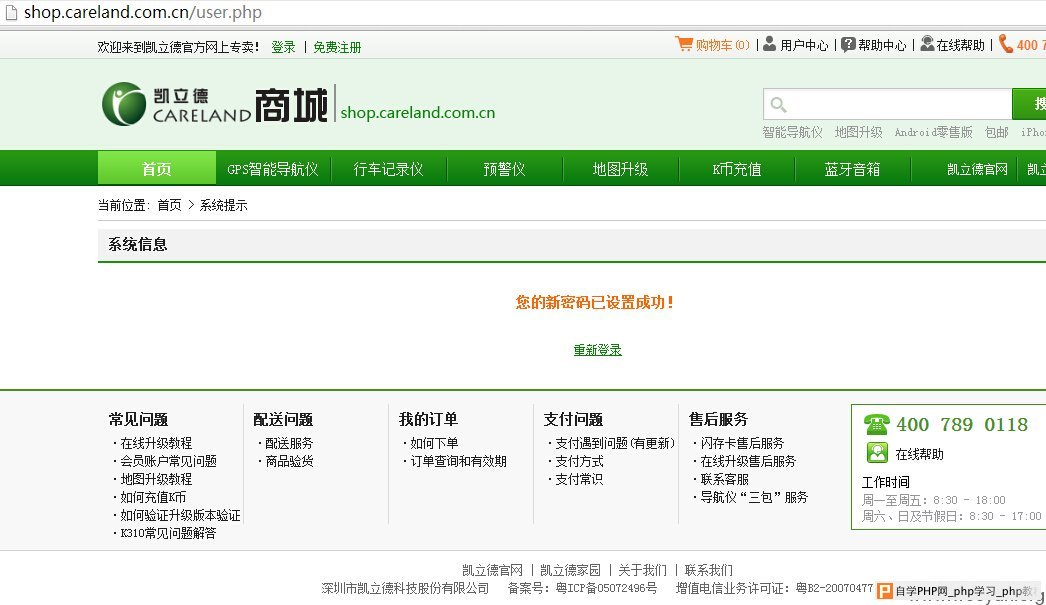Click the orange phone icon in top bar
Image resolution: width=1046 pixels, height=605 pixels.
tap(1005, 45)
